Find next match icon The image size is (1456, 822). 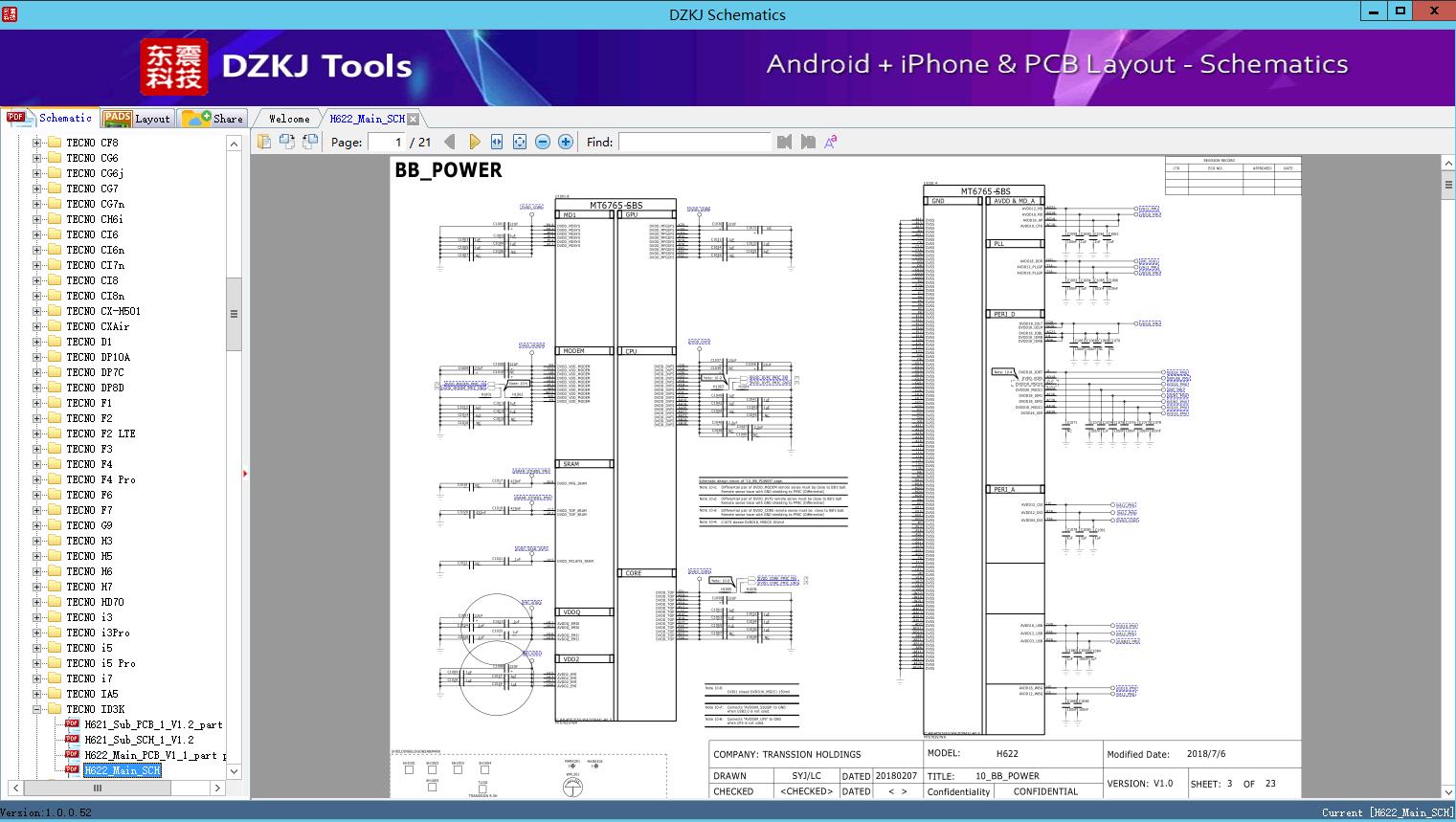808,142
